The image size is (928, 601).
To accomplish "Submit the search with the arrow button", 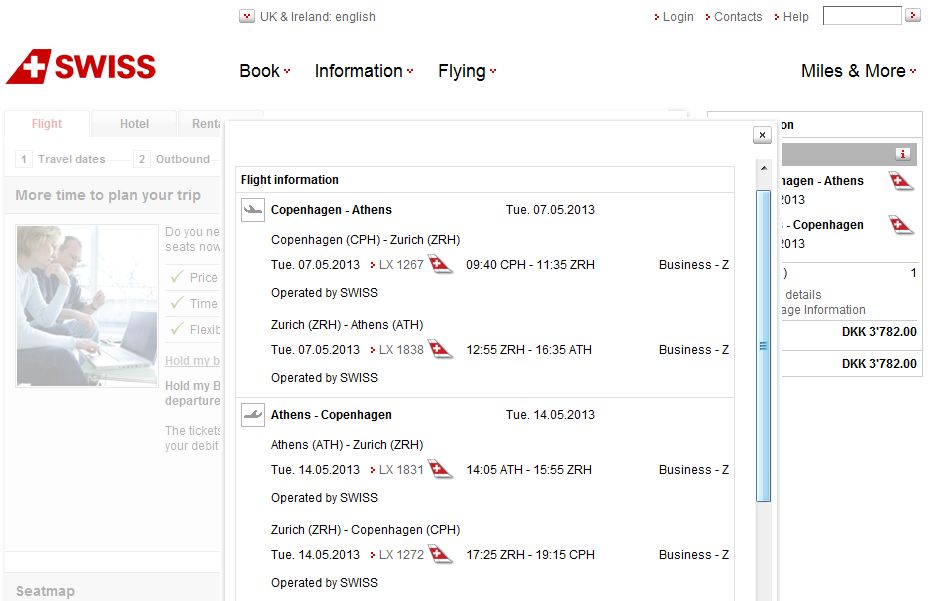I will point(913,15).
